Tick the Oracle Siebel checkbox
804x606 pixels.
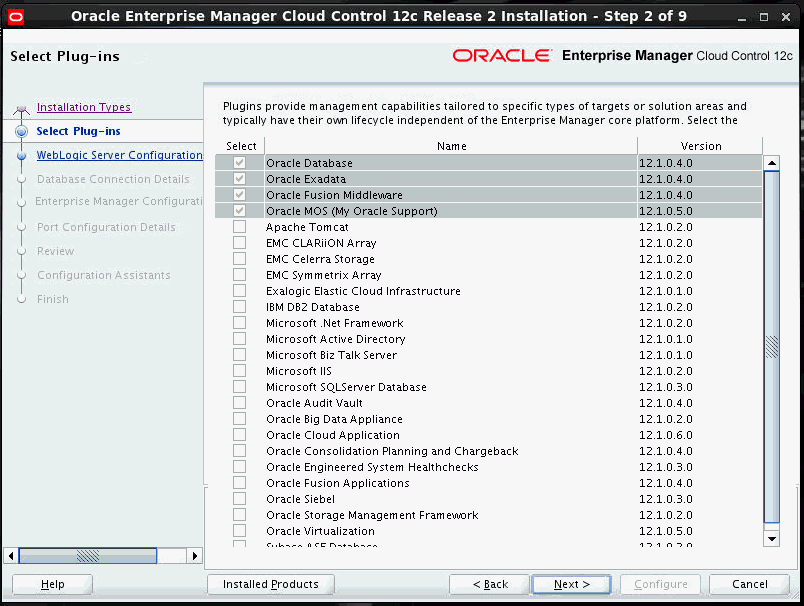point(239,498)
